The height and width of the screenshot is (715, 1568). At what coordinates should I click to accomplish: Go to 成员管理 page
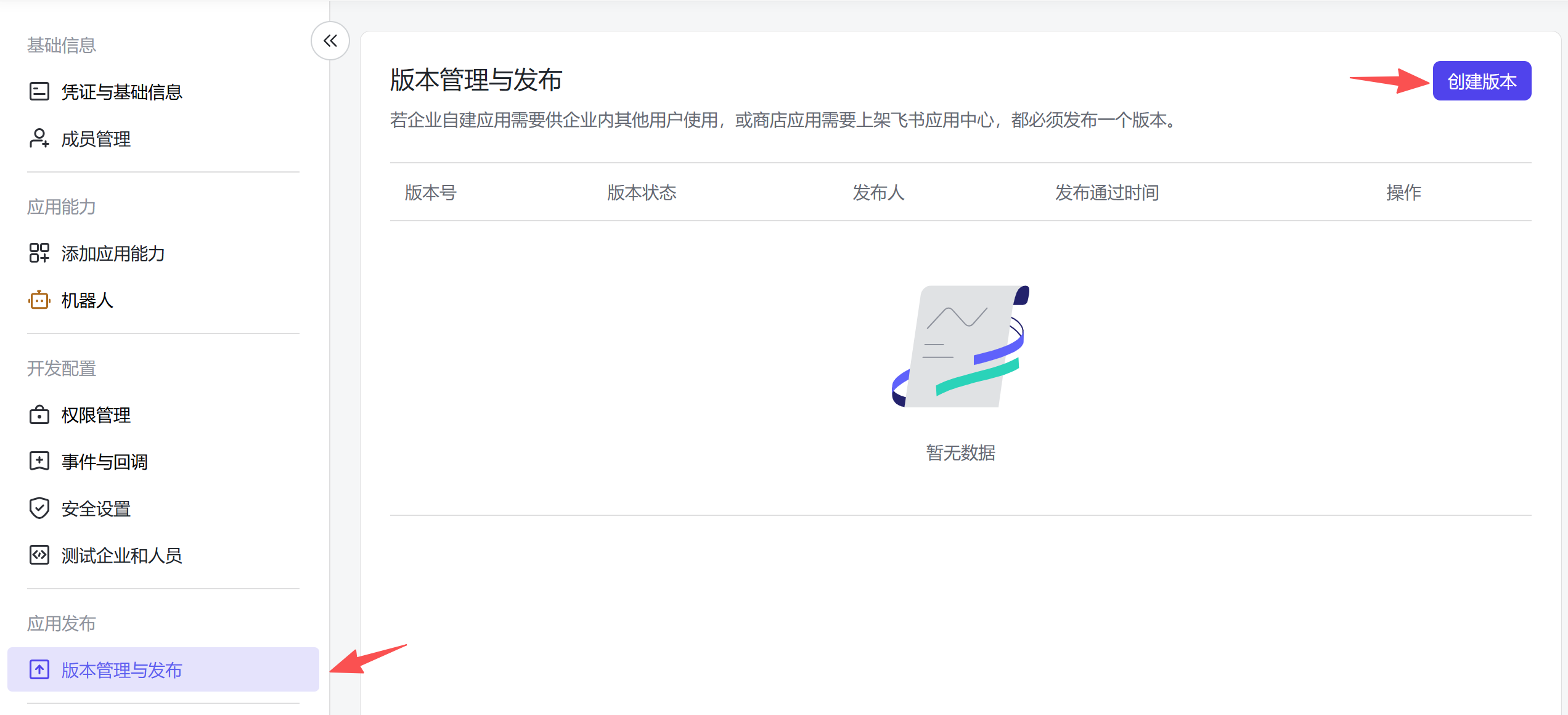tap(96, 139)
